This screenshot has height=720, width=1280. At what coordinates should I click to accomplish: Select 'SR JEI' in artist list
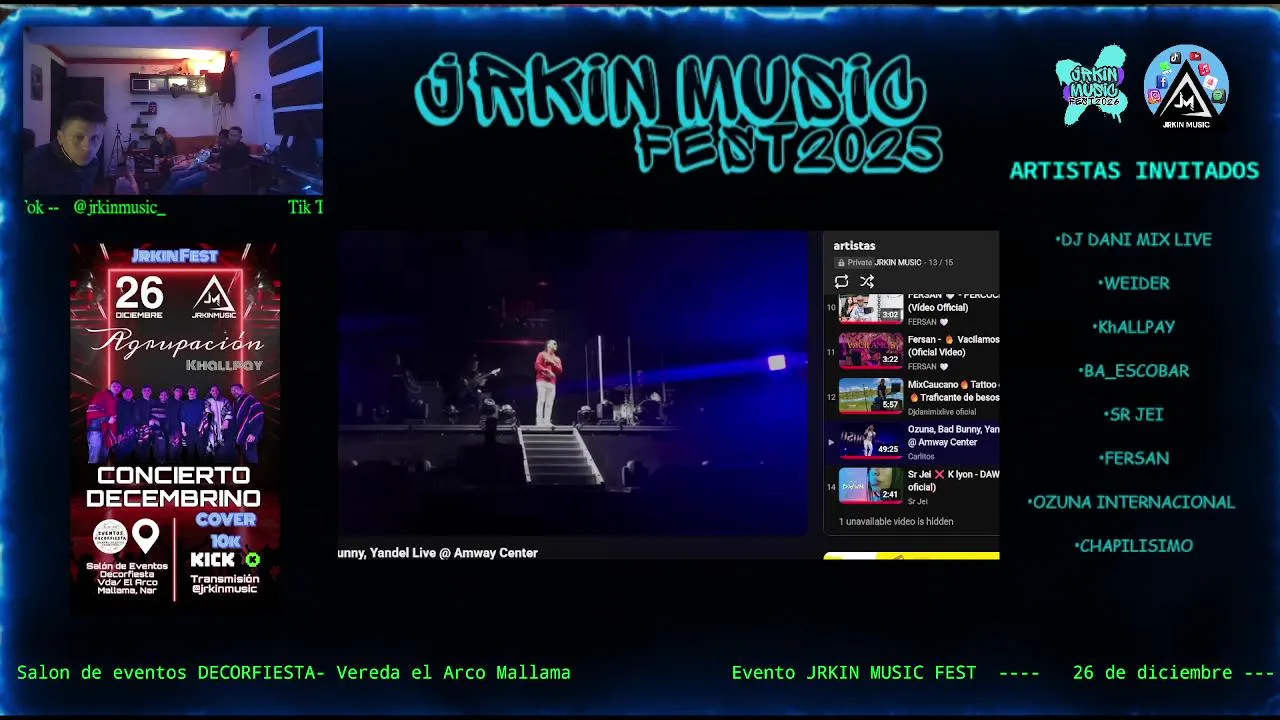[x=1133, y=414]
